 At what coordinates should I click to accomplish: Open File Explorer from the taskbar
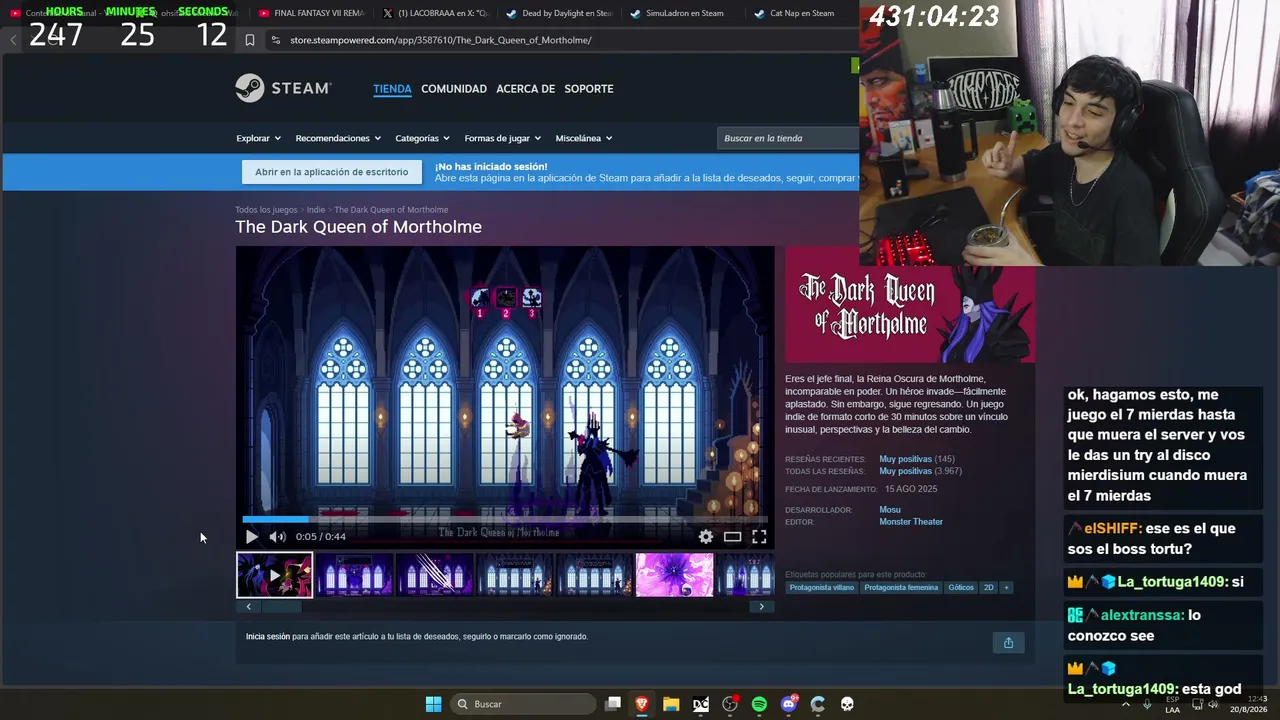[671, 704]
